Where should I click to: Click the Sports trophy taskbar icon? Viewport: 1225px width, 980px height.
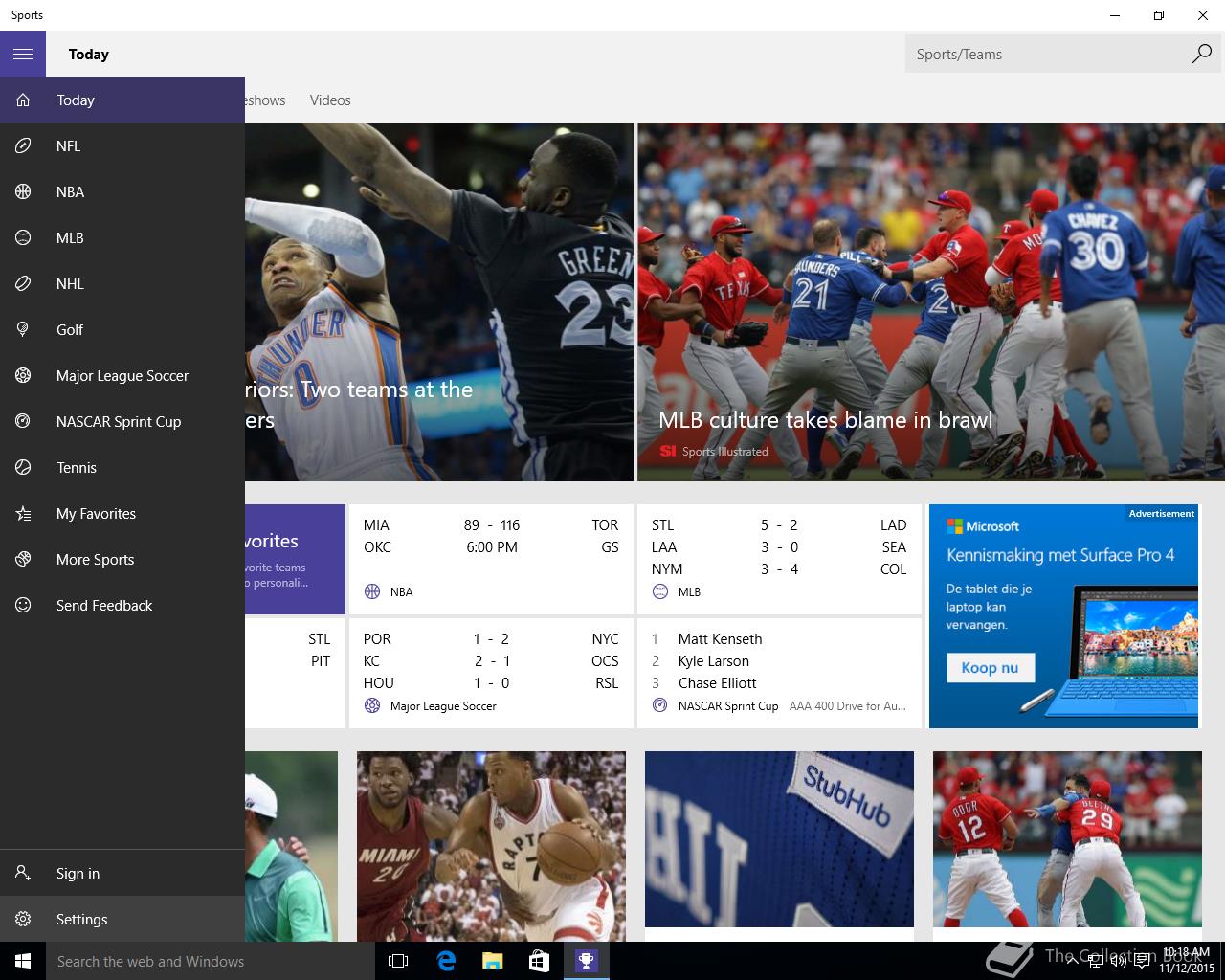click(x=586, y=961)
